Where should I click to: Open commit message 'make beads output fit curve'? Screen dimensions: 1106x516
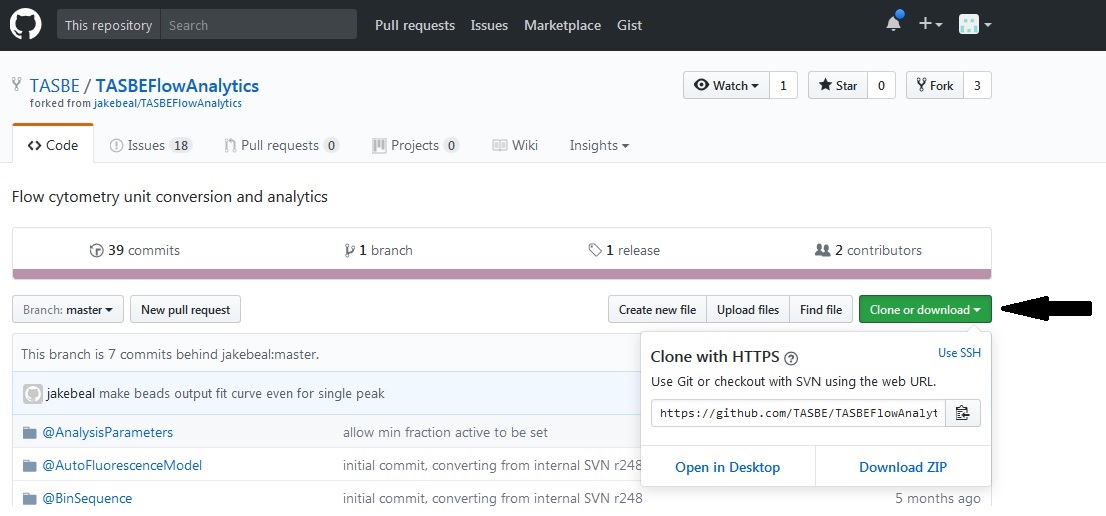tap(242, 393)
